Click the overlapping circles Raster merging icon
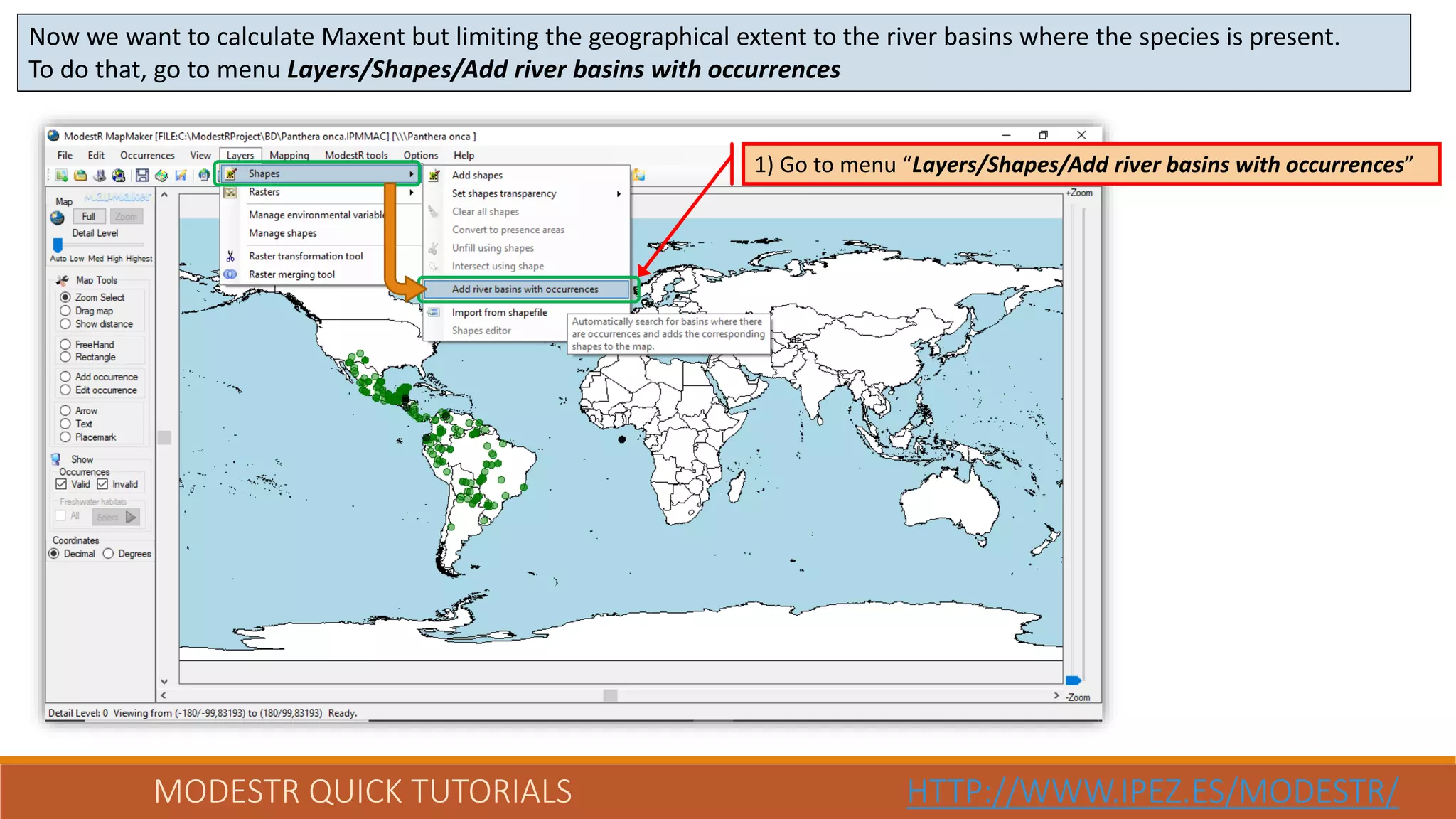The height and width of the screenshot is (819, 1456). [230, 274]
